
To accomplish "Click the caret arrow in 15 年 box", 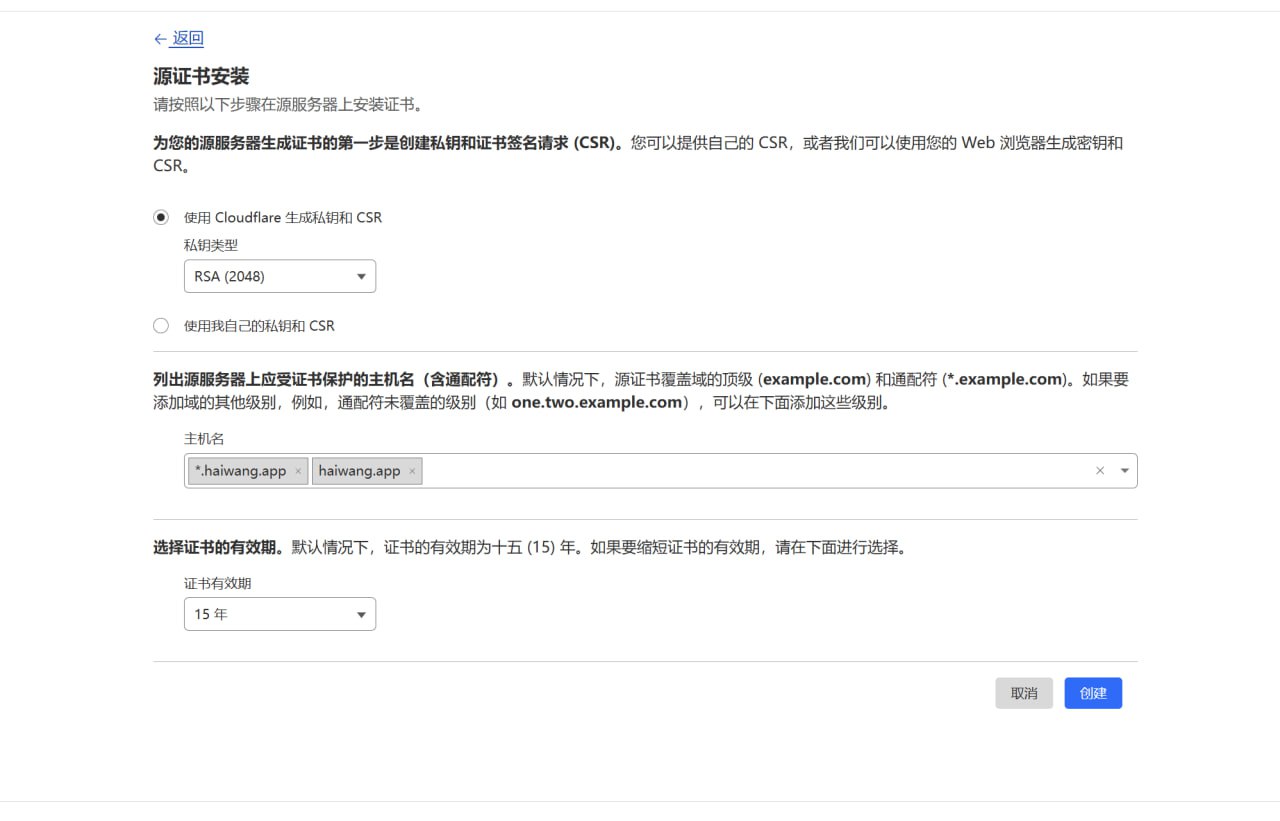I will pyautogui.click(x=361, y=615).
